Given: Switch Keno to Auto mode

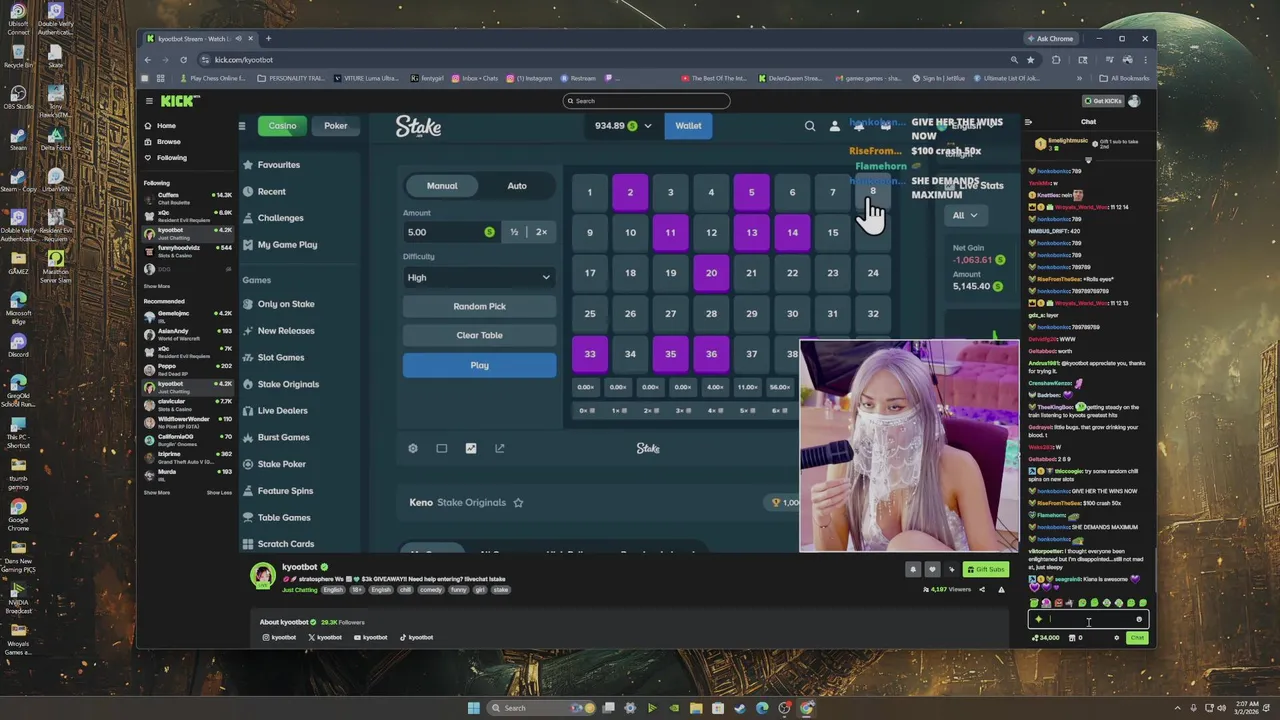Looking at the screenshot, I should (517, 186).
